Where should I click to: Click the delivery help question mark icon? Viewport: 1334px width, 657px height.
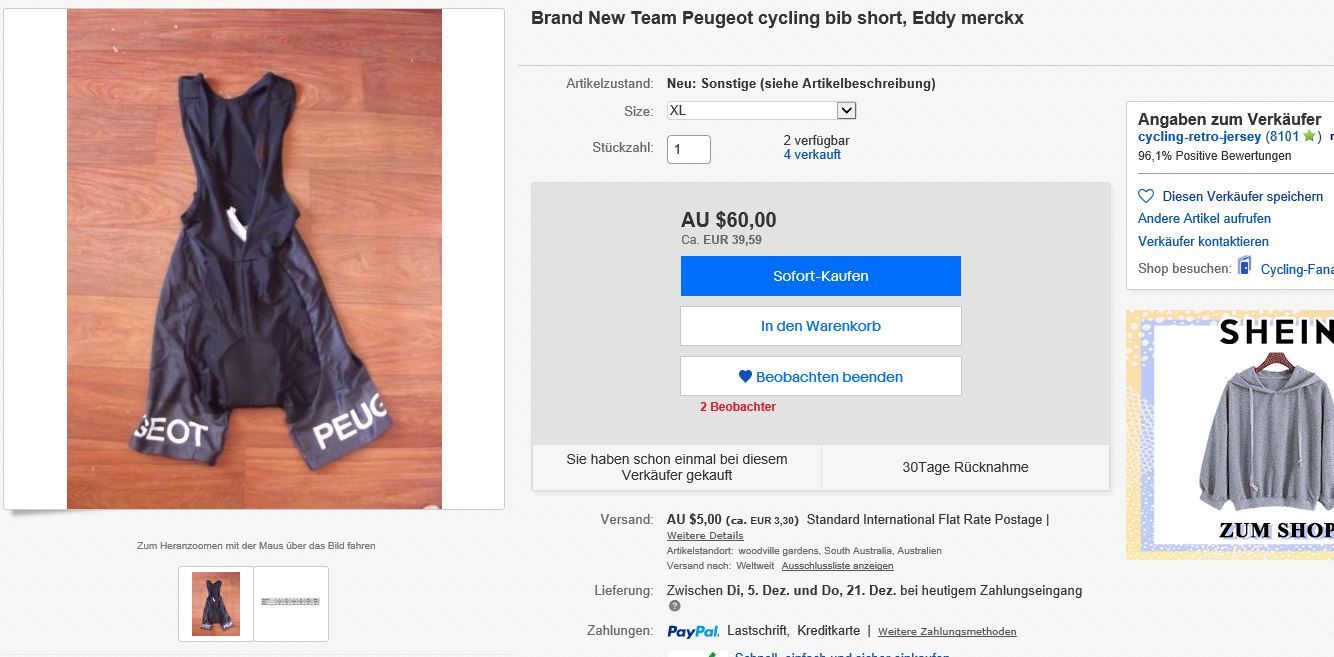click(674, 606)
